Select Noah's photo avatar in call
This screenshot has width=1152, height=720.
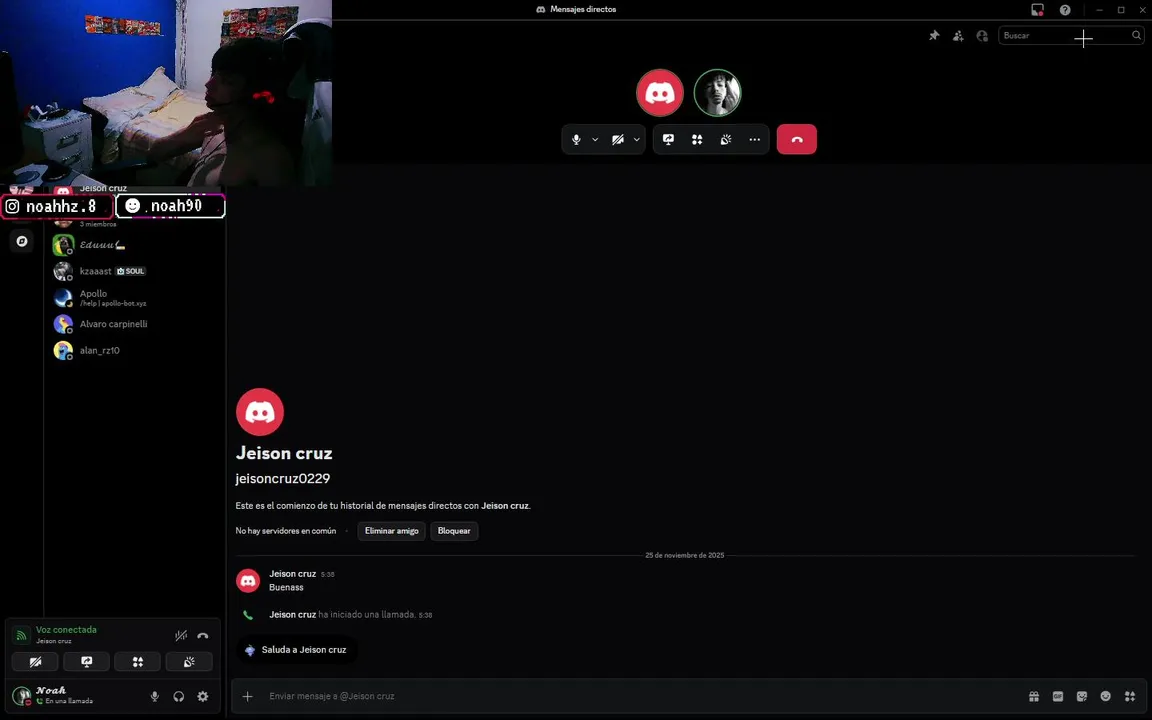click(x=718, y=93)
